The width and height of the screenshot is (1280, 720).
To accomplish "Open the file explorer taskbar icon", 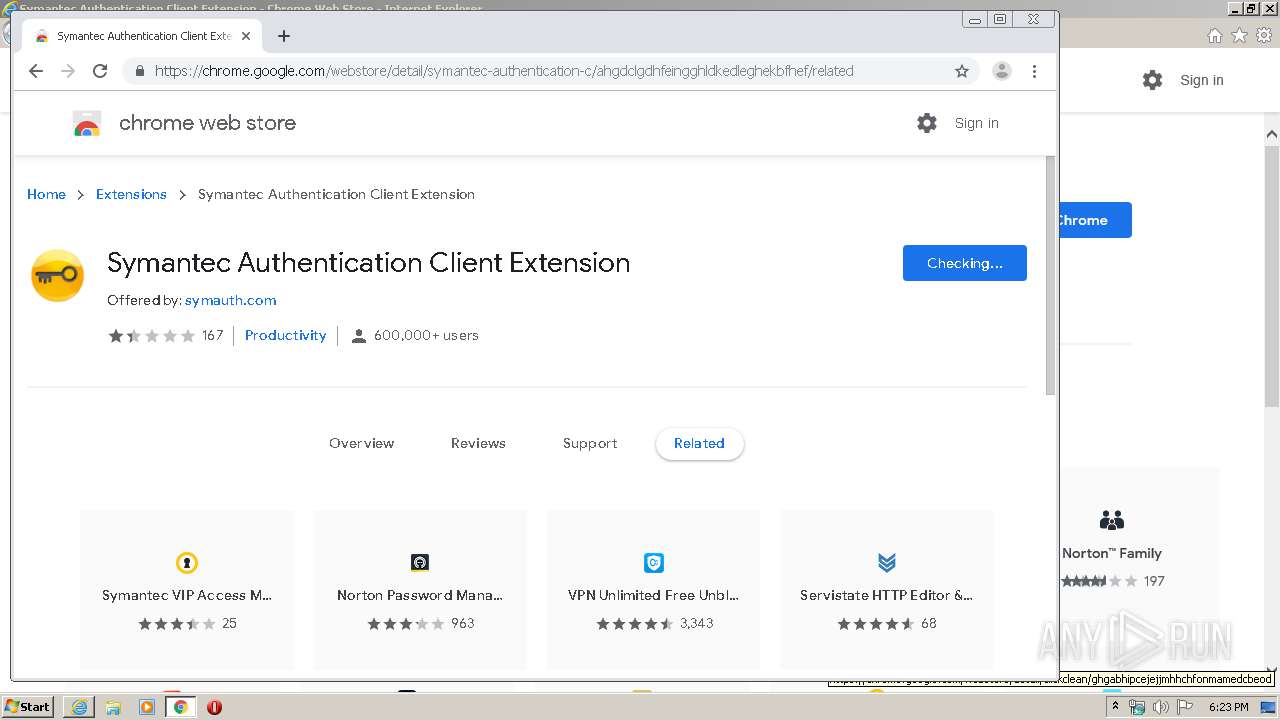I will 113,707.
